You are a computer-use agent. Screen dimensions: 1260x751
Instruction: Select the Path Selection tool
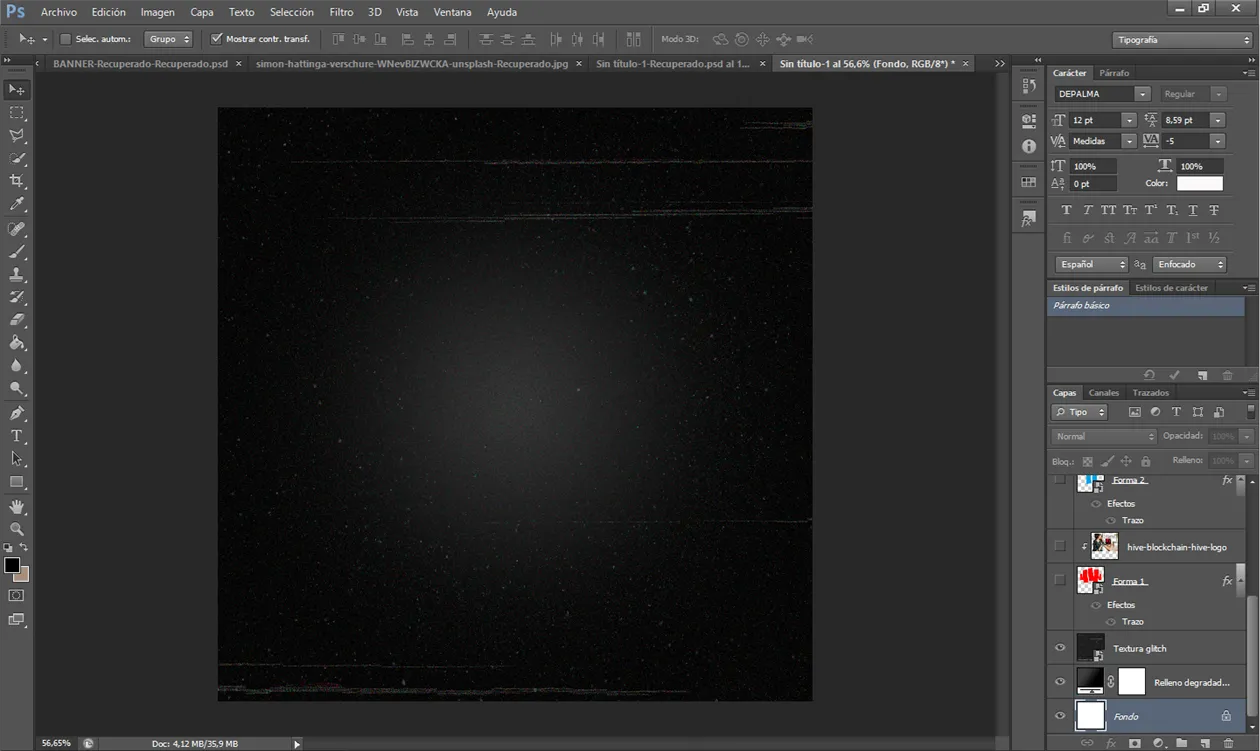[x=17, y=459]
